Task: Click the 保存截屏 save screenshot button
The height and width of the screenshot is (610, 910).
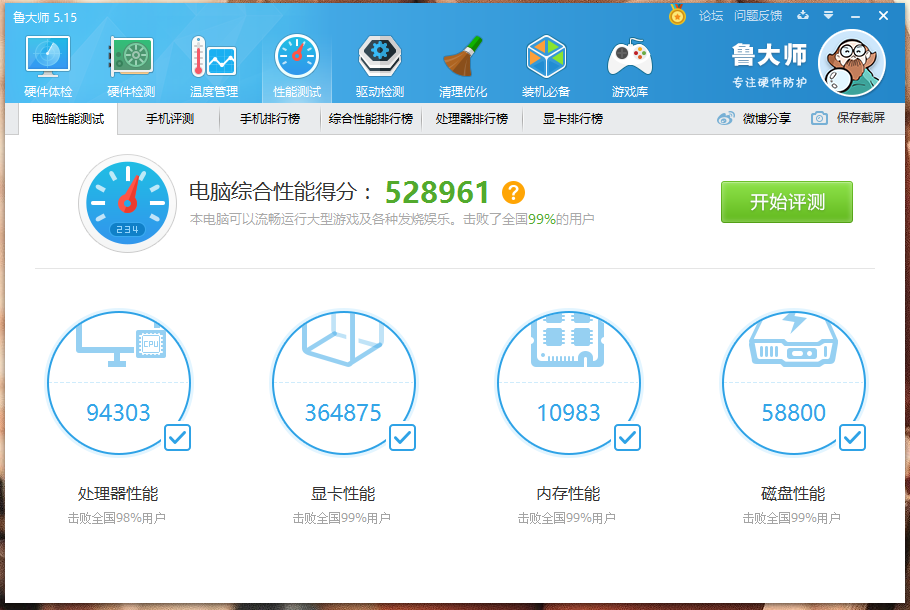Action: coord(848,118)
